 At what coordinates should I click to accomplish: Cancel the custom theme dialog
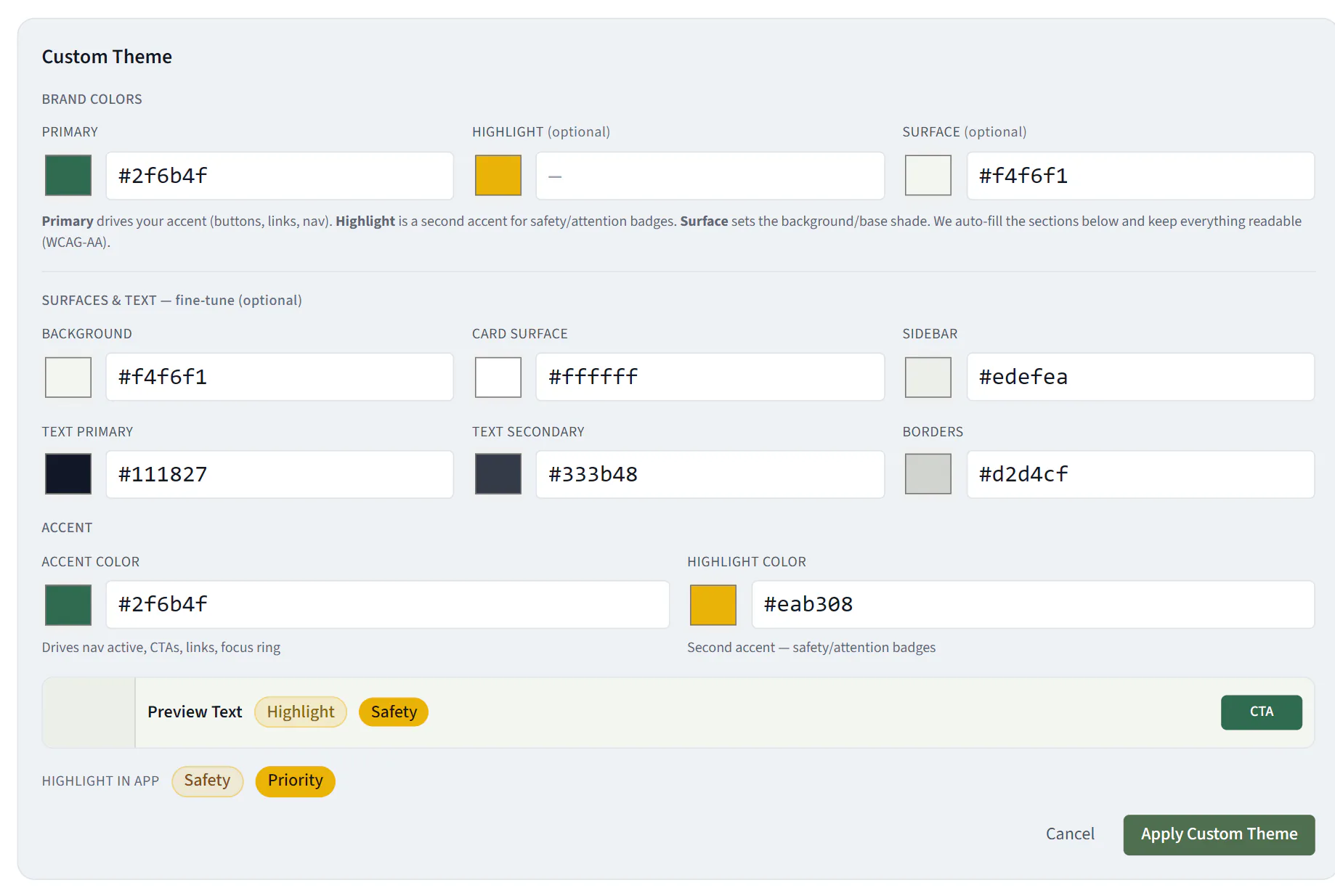1070,834
